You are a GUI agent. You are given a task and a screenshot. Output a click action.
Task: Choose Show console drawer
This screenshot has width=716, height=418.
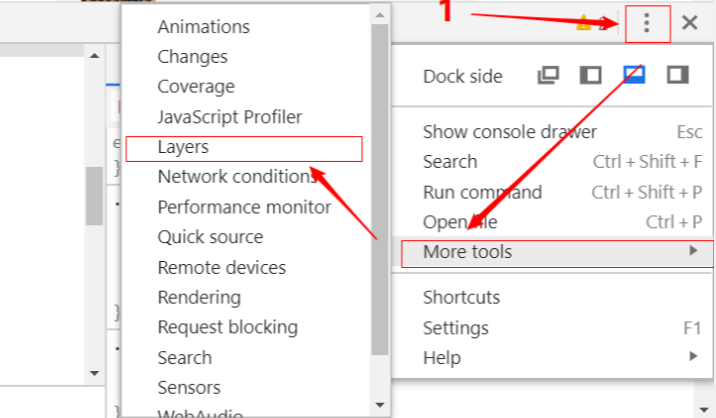click(510, 131)
